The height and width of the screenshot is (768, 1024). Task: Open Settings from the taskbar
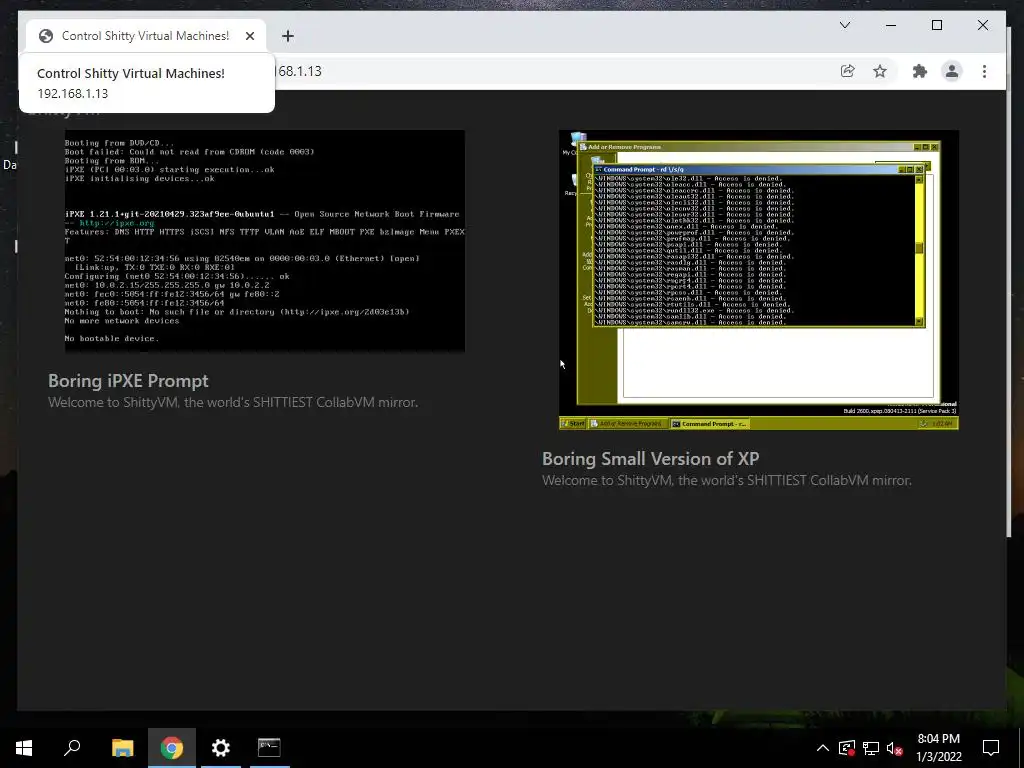tap(221, 748)
